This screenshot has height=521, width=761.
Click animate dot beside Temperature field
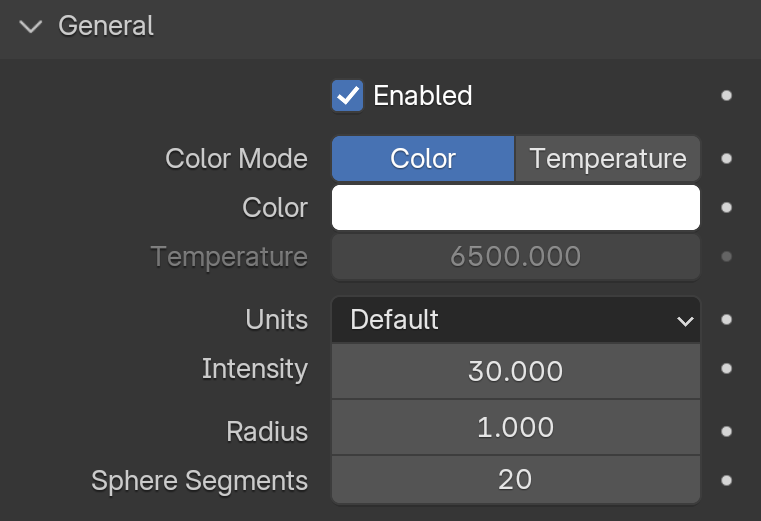click(727, 256)
